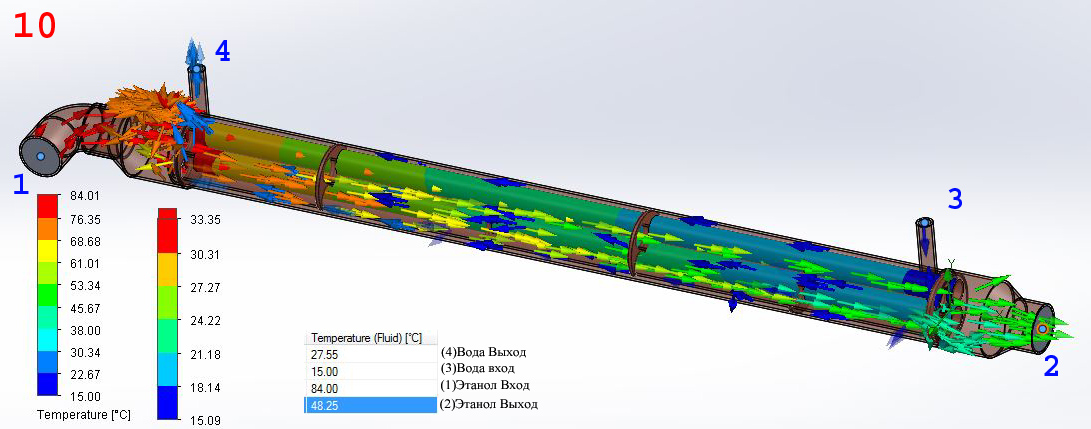Image resolution: width=1091 pixels, height=429 pixels.
Task: Click the 30.31 legend value
Action: click(206, 254)
